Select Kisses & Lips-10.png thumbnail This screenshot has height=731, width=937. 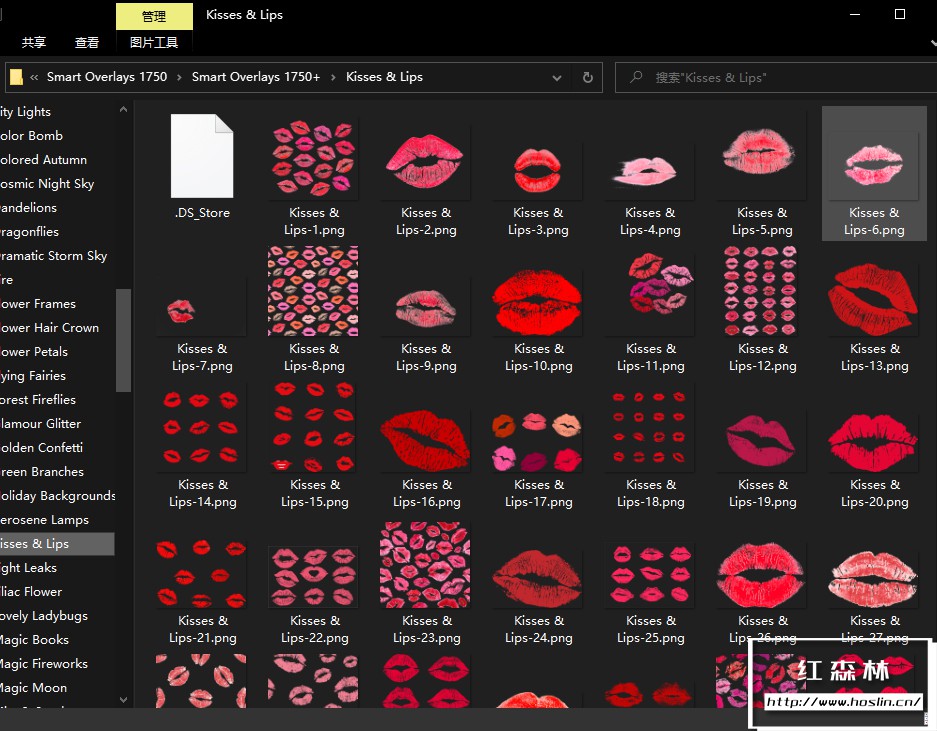coord(537,301)
